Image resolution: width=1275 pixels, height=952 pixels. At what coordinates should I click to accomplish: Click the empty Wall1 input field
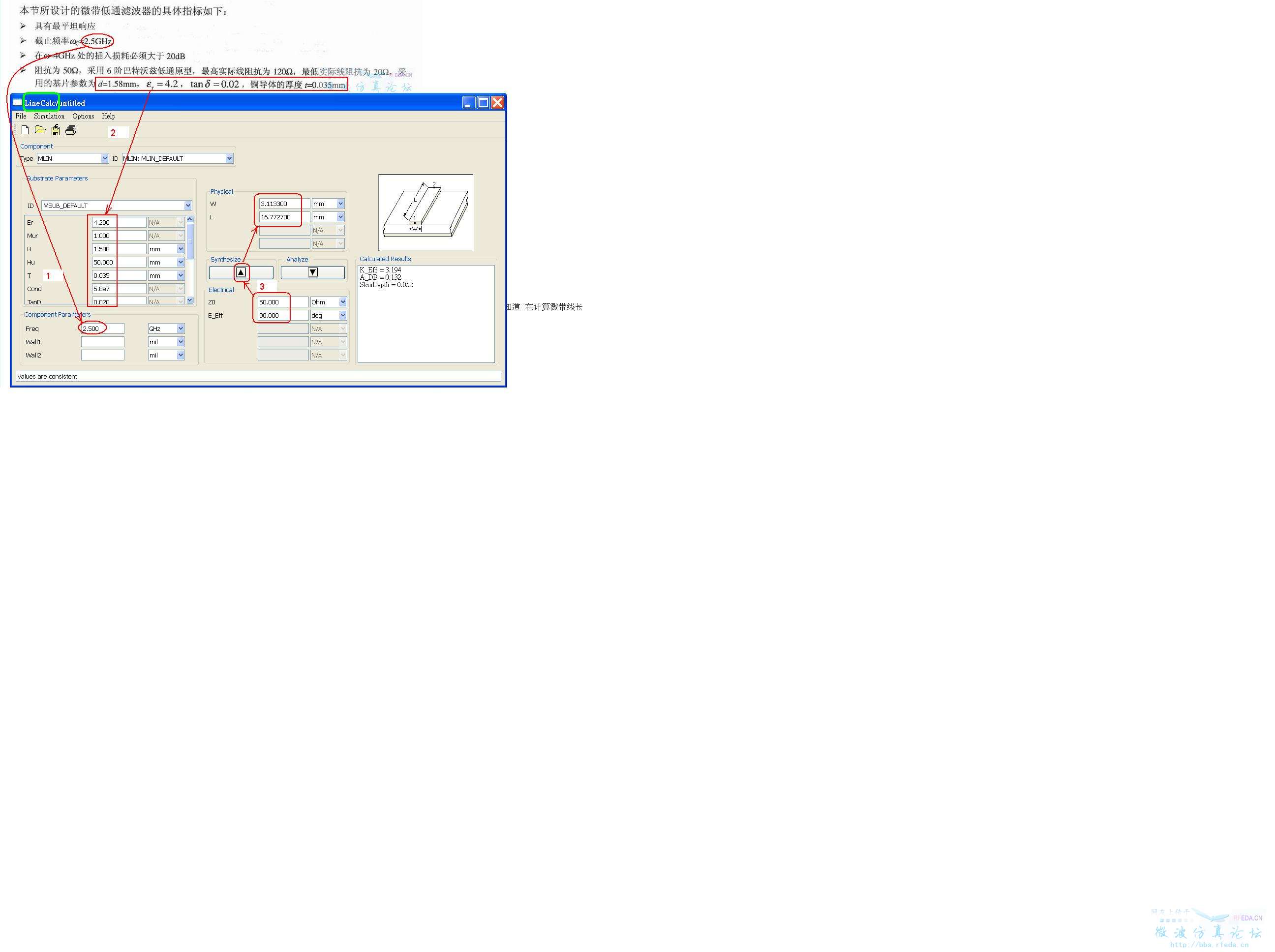(103, 342)
